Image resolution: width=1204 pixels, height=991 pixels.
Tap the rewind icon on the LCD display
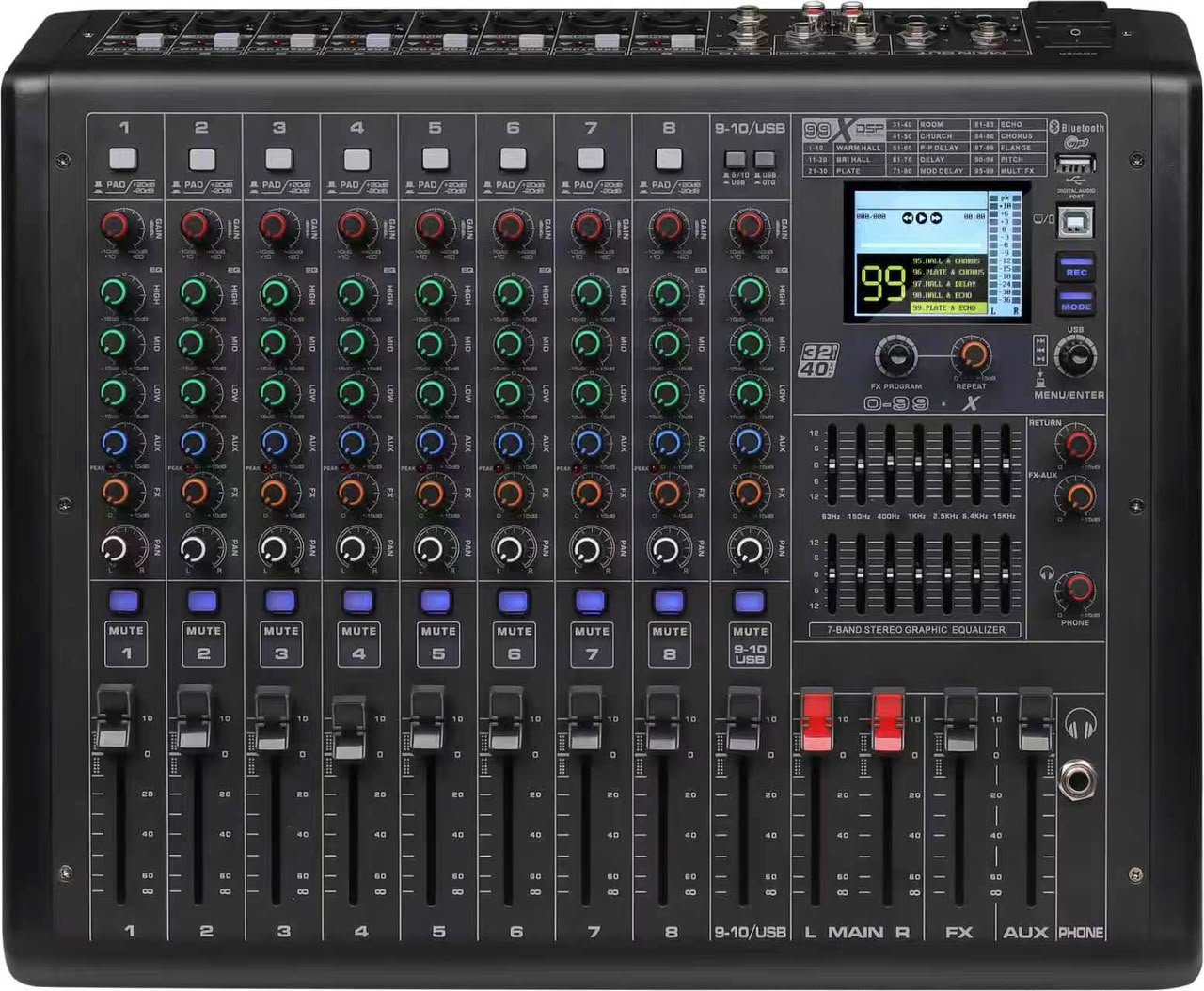[x=910, y=218]
